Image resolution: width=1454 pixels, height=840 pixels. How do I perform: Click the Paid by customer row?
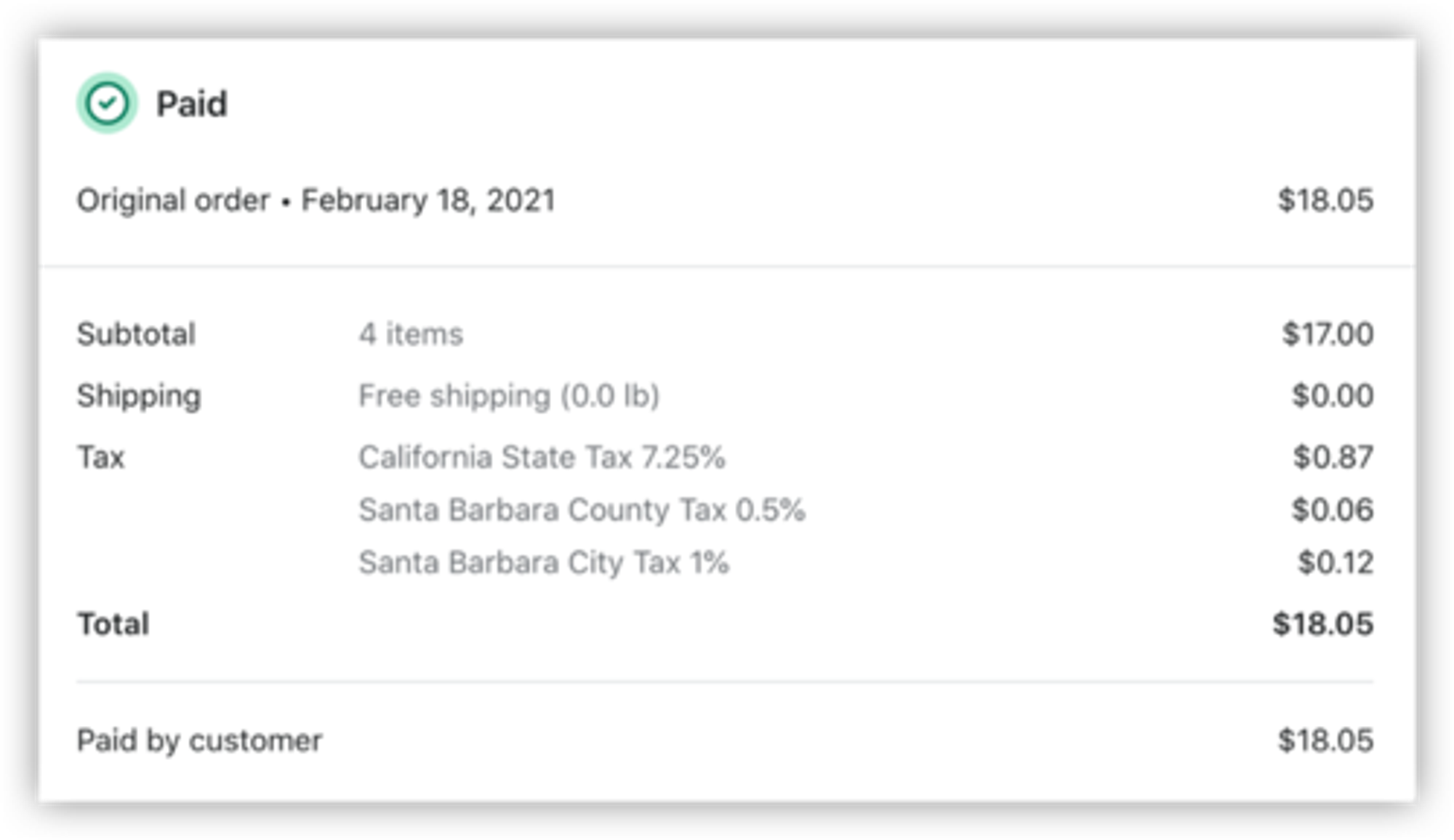(x=199, y=741)
